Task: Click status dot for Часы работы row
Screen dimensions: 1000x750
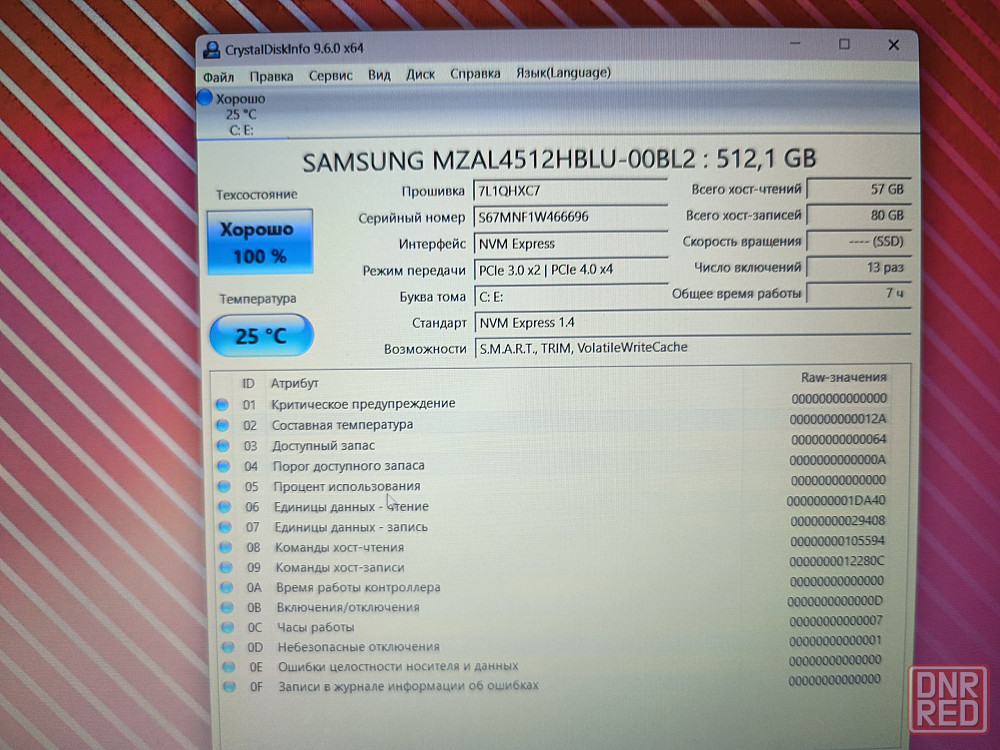Action: click(228, 627)
